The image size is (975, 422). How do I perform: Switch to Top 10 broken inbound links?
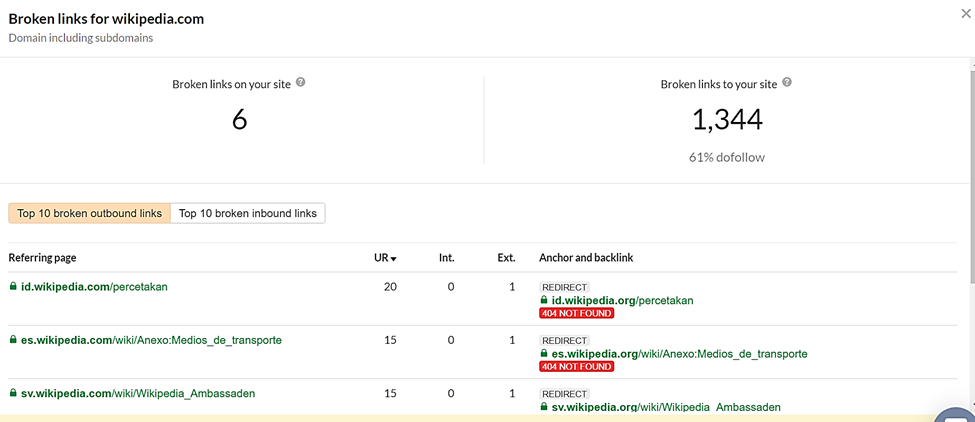coord(247,213)
